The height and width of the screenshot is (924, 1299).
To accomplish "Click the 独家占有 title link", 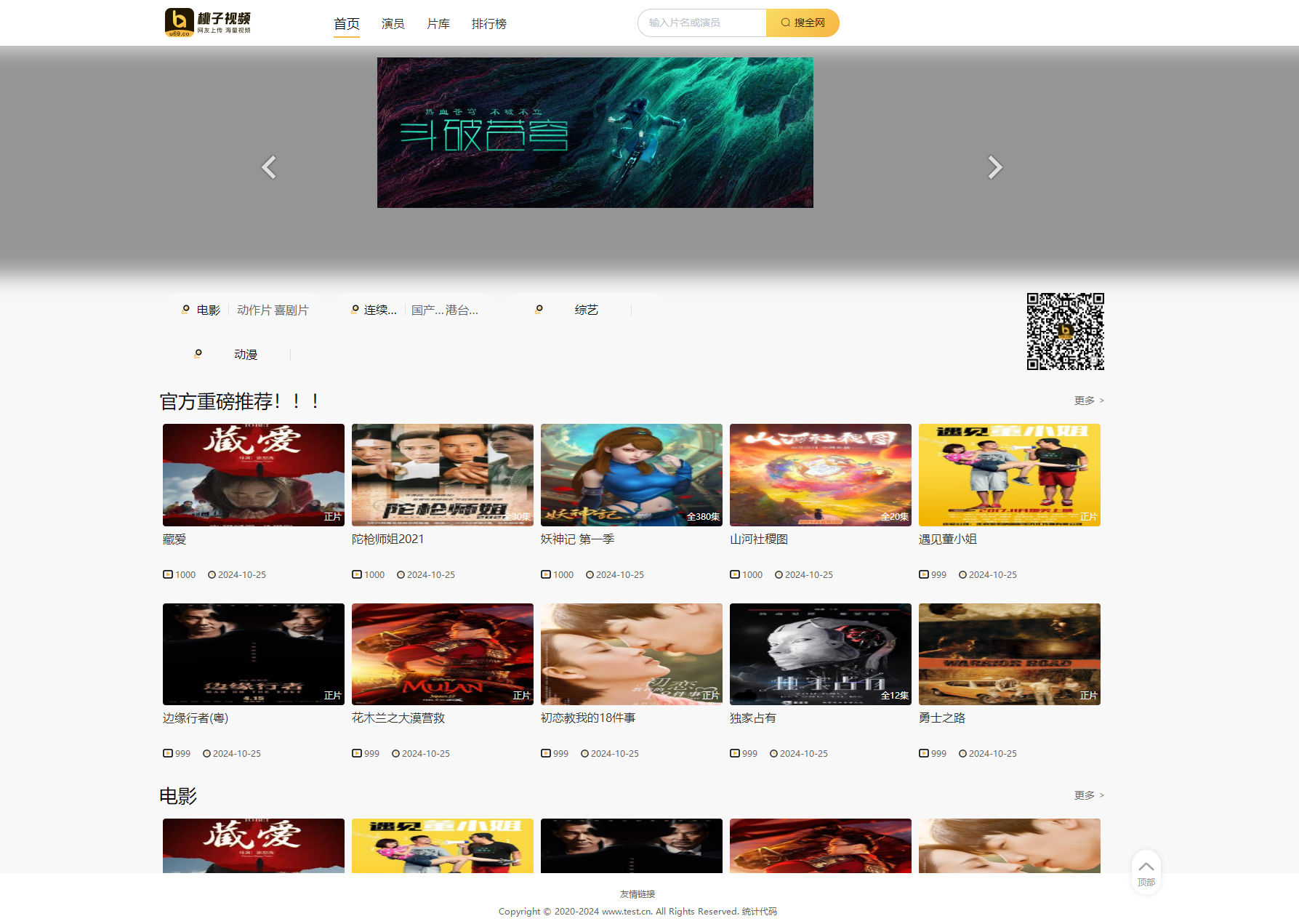I will pyautogui.click(x=753, y=718).
